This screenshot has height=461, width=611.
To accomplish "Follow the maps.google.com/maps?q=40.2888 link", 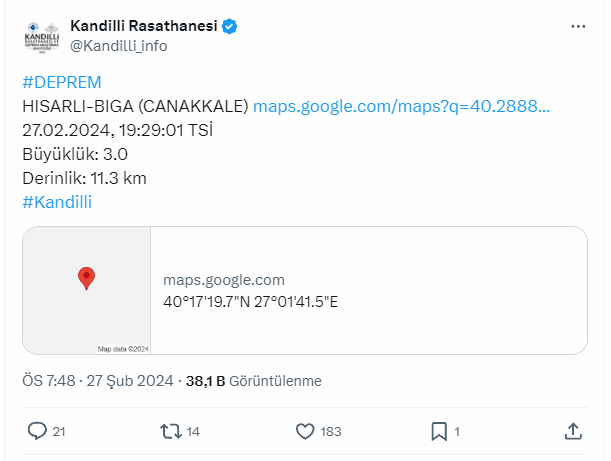I will pyautogui.click(x=402, y=106).
